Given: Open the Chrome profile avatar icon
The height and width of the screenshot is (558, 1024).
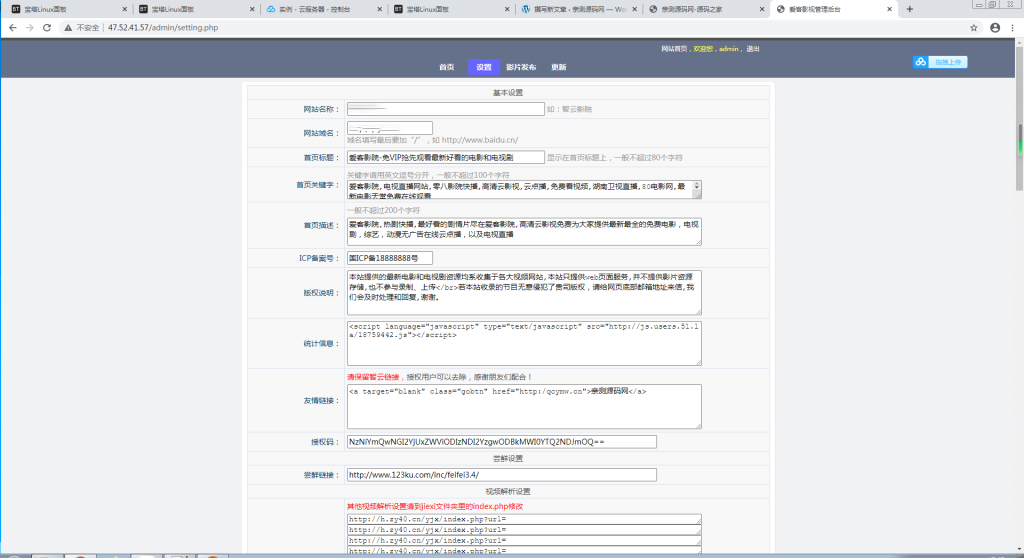Looking at the screenshot, I should 995,28.
